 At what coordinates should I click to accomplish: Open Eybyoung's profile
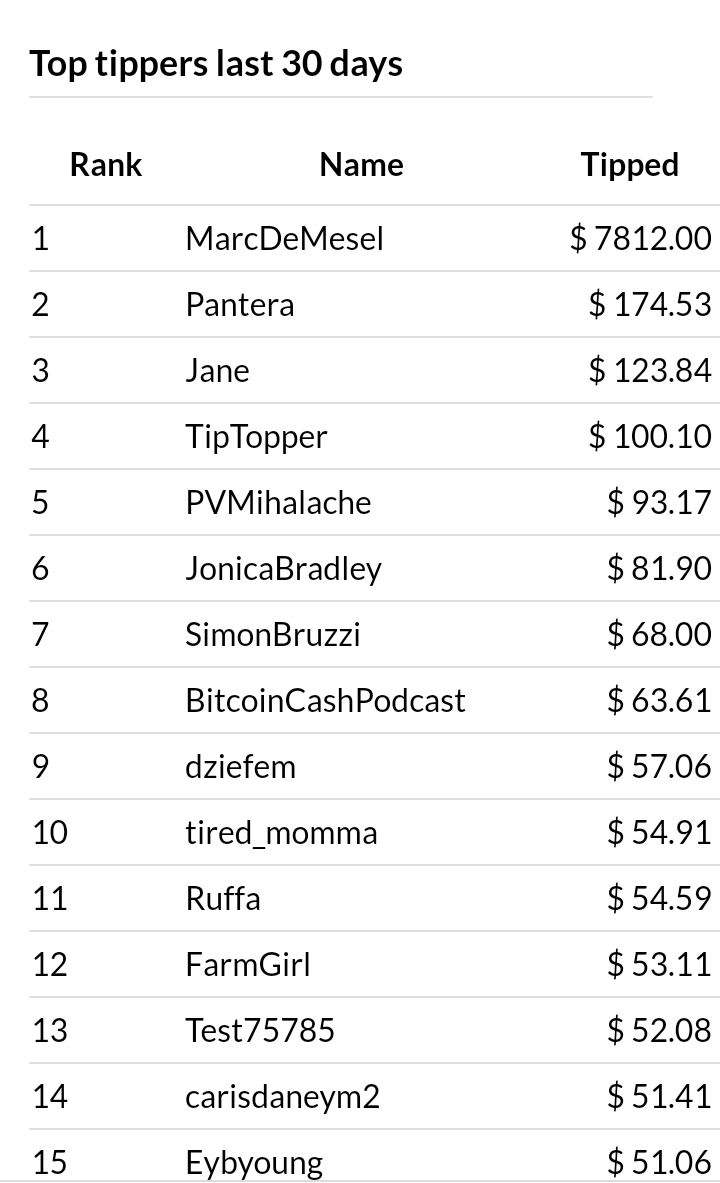pyautogui.click(x=254, y=1163)
